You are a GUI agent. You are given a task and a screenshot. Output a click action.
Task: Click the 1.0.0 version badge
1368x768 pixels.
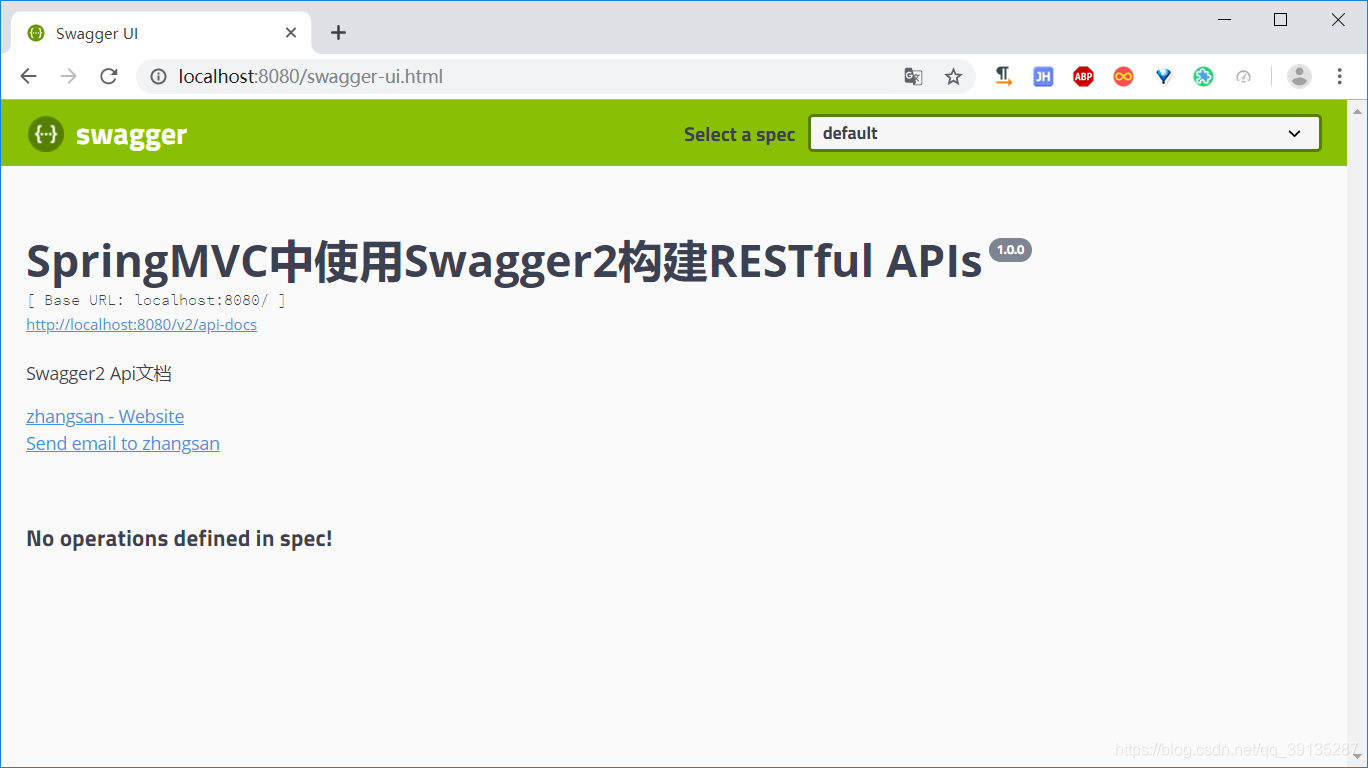[1010, 250]
